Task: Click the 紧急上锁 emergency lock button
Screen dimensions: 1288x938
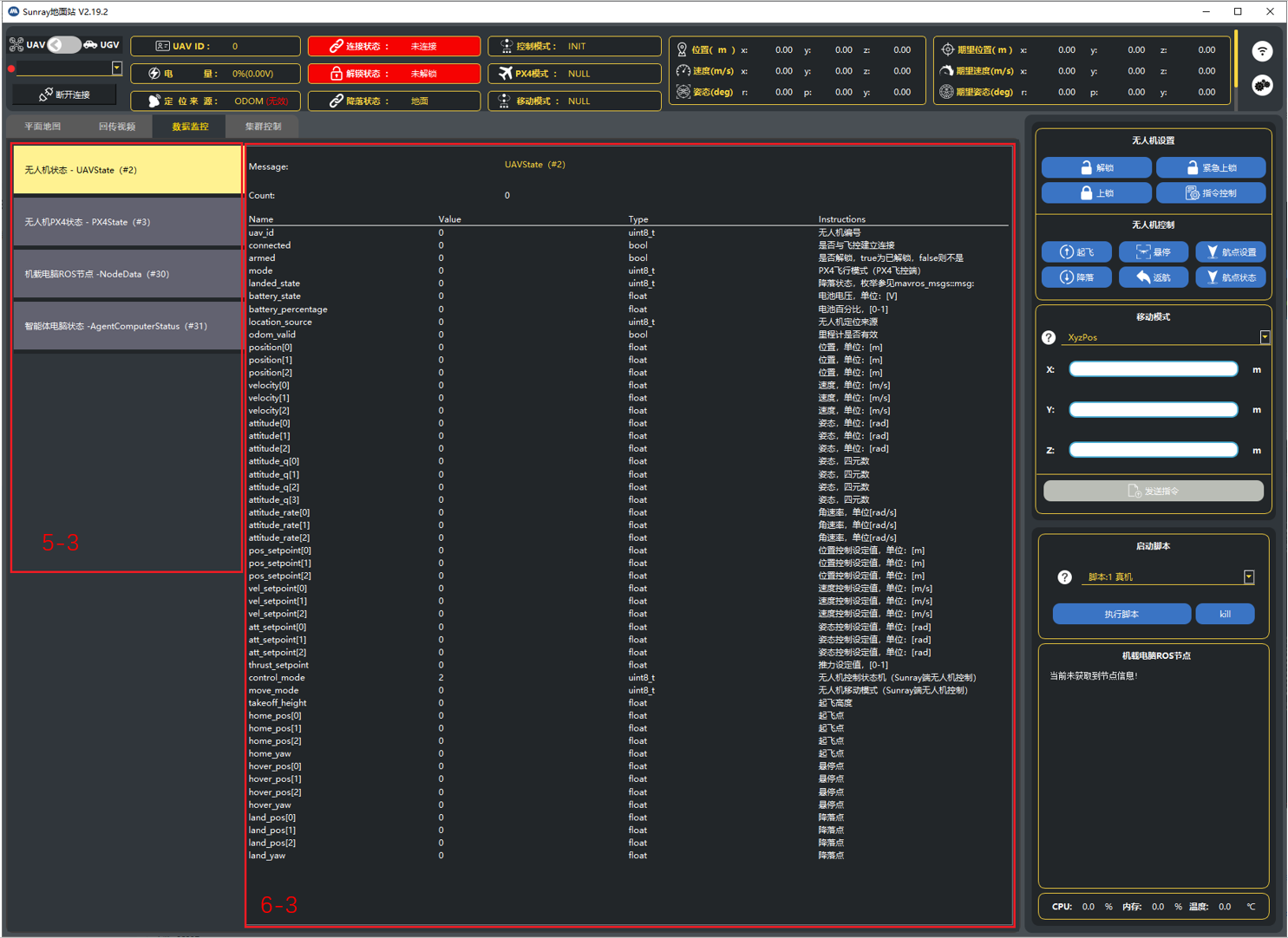Action: click(x=1211, y=167)
